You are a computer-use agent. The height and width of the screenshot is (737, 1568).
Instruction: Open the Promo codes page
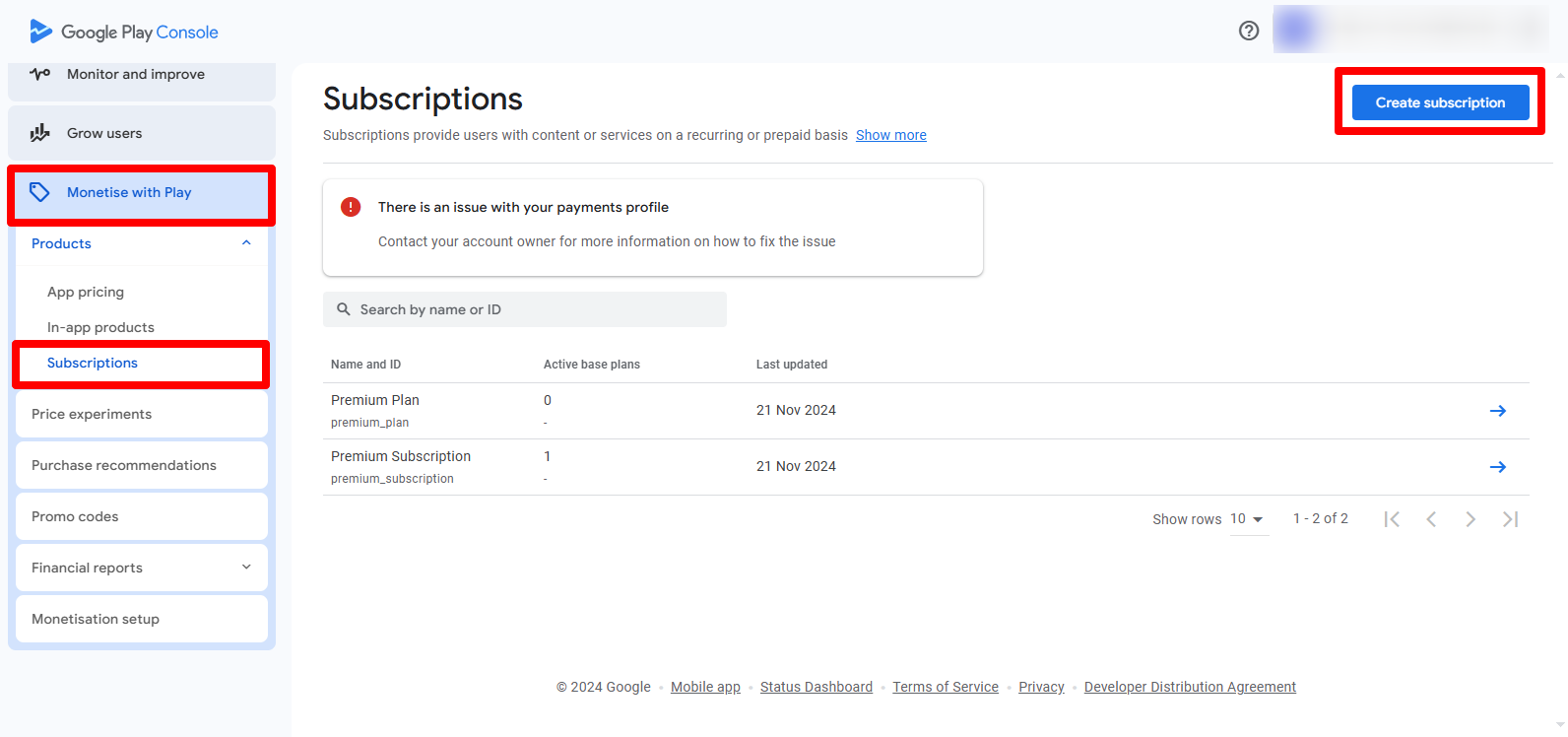click(x=75, y=516)
